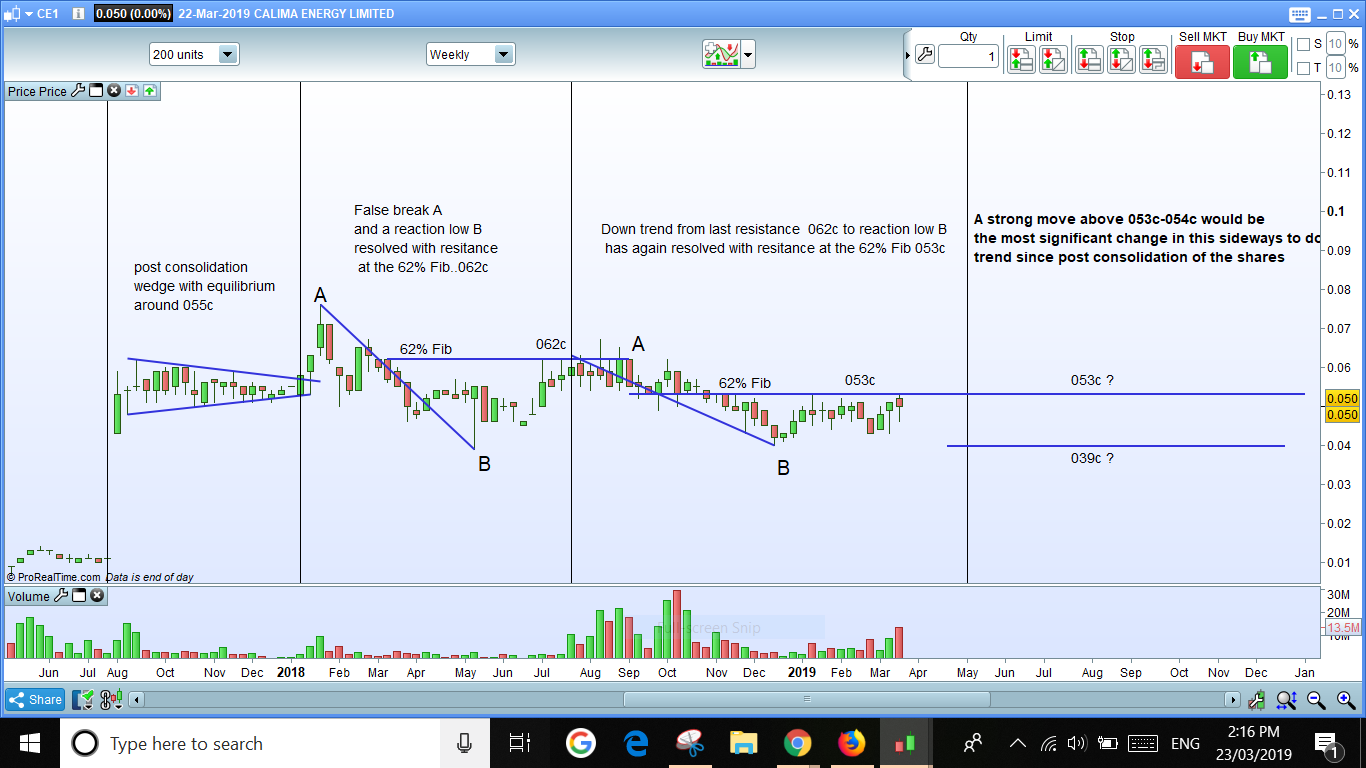1366x768 pixels.
Task: Show hidden system tray icons chevron
Action: tap(1017, 743)
